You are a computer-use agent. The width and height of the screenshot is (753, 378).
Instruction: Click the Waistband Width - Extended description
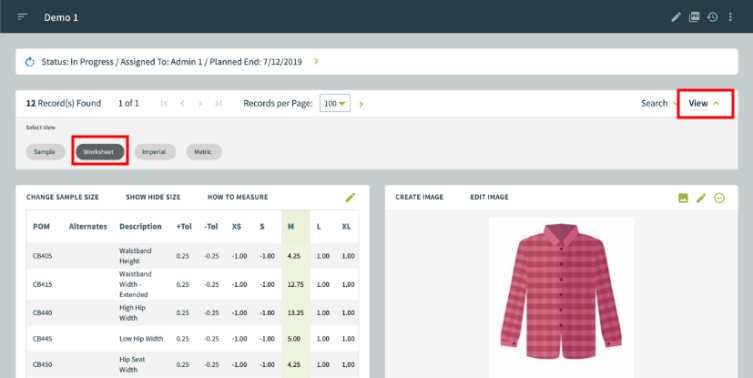coord(135,284)
